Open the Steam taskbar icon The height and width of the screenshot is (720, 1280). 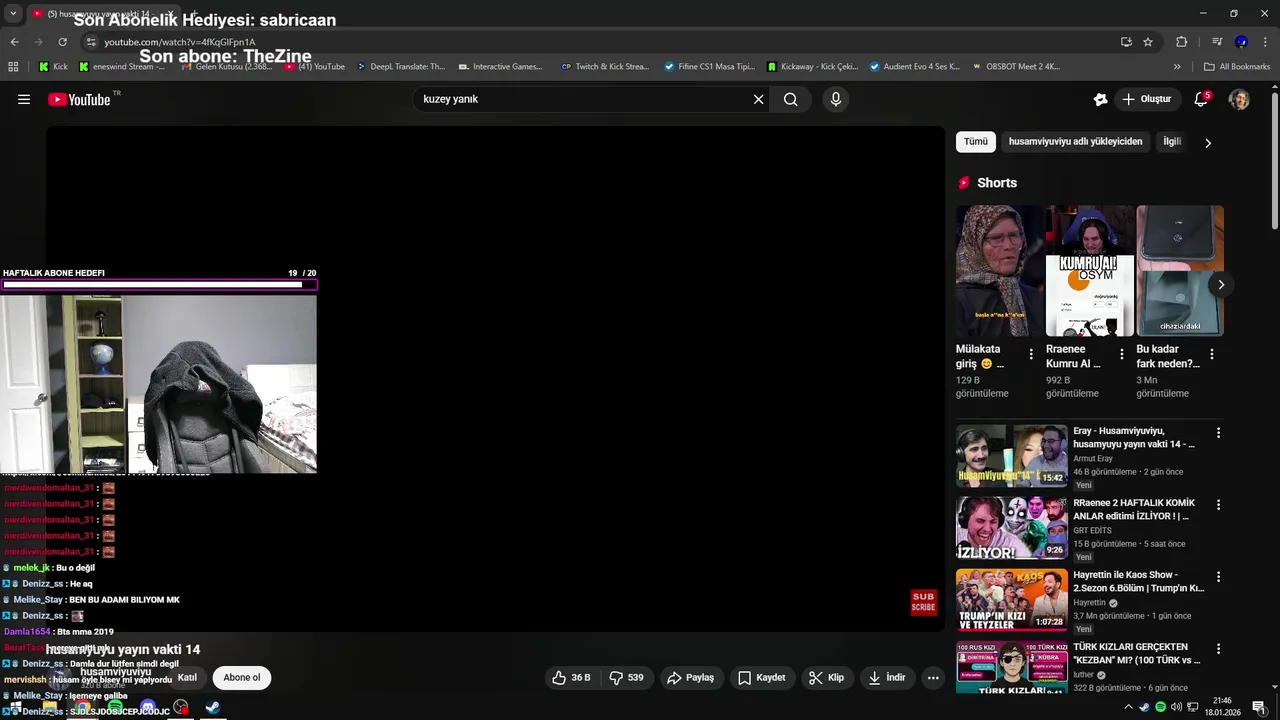pyautogui.click(x=213, y=708)
